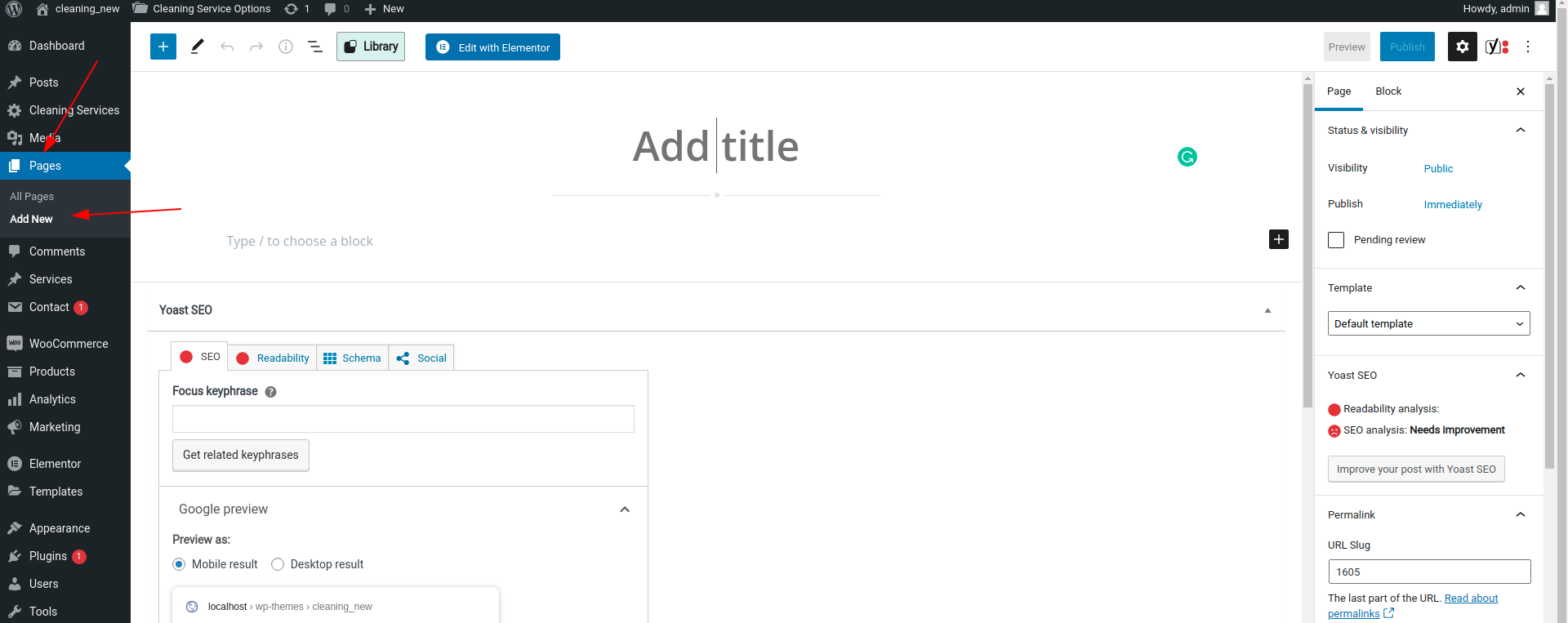Open the options menu (three dots) icon
This screenshot has width=1568, height=623.
[x=1528, y=47]
